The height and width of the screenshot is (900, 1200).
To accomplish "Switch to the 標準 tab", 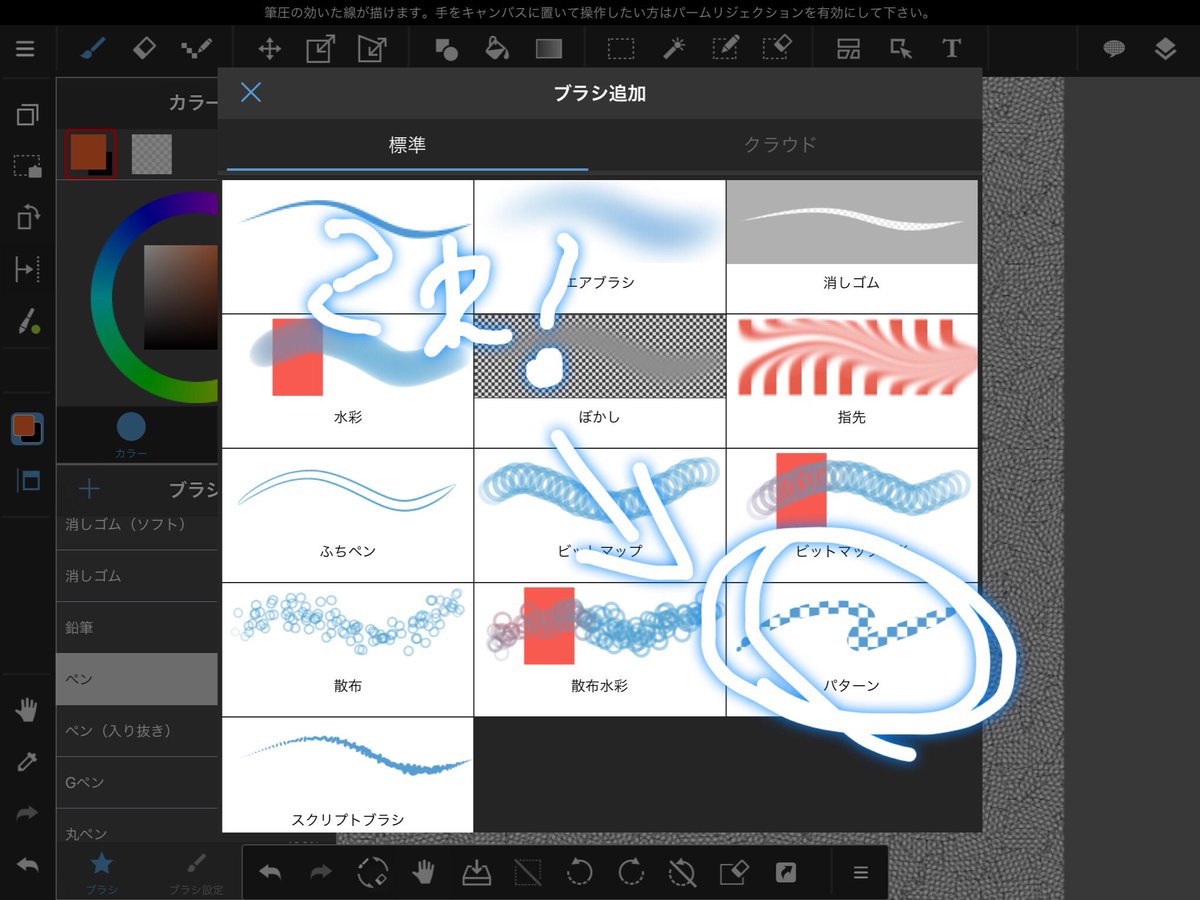I will 407,145.
